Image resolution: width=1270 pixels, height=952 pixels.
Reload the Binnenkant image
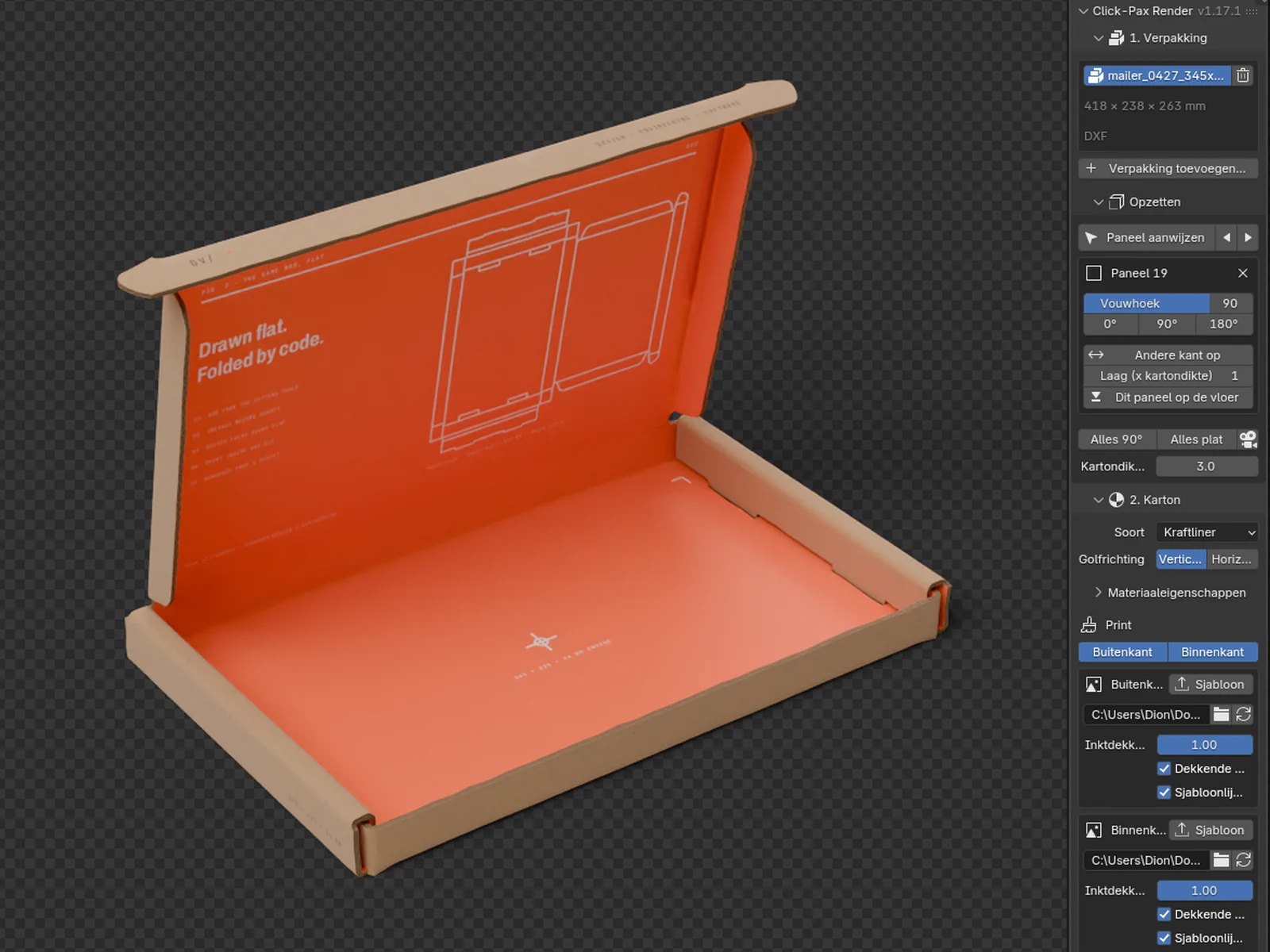(x=1243, y=861)
